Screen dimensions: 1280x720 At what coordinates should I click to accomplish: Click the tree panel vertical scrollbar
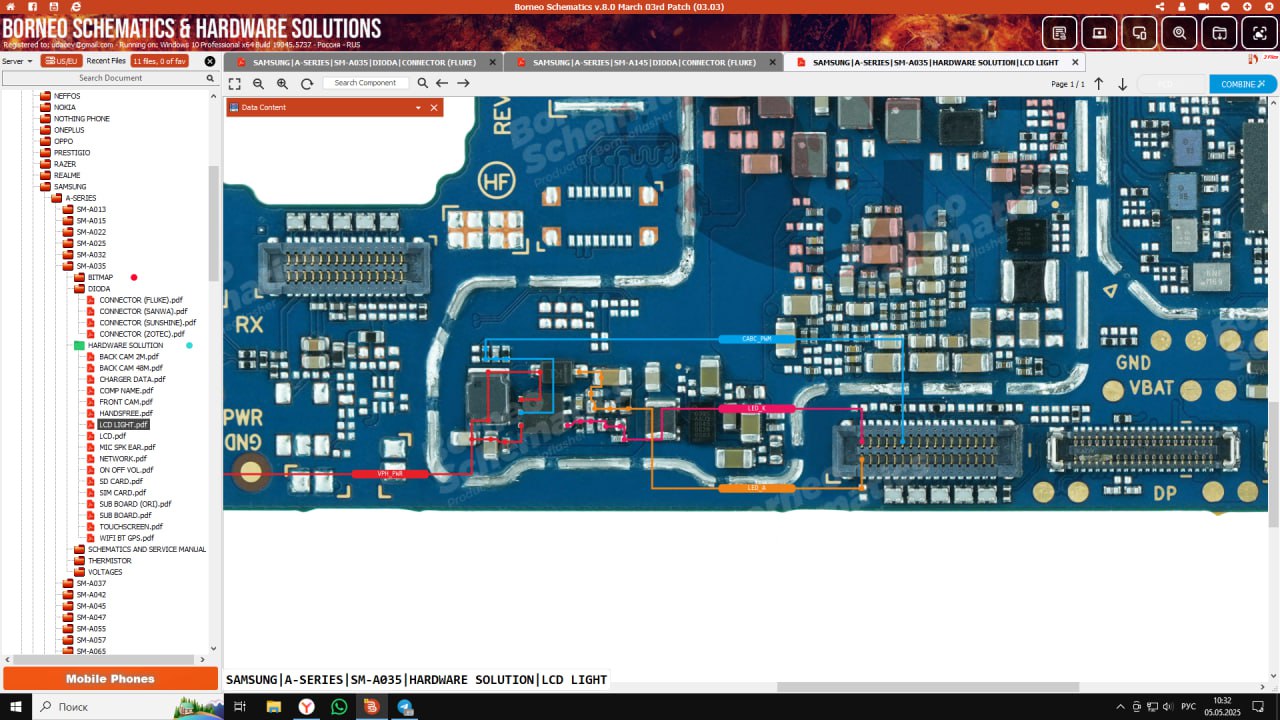tap(213, 223)
